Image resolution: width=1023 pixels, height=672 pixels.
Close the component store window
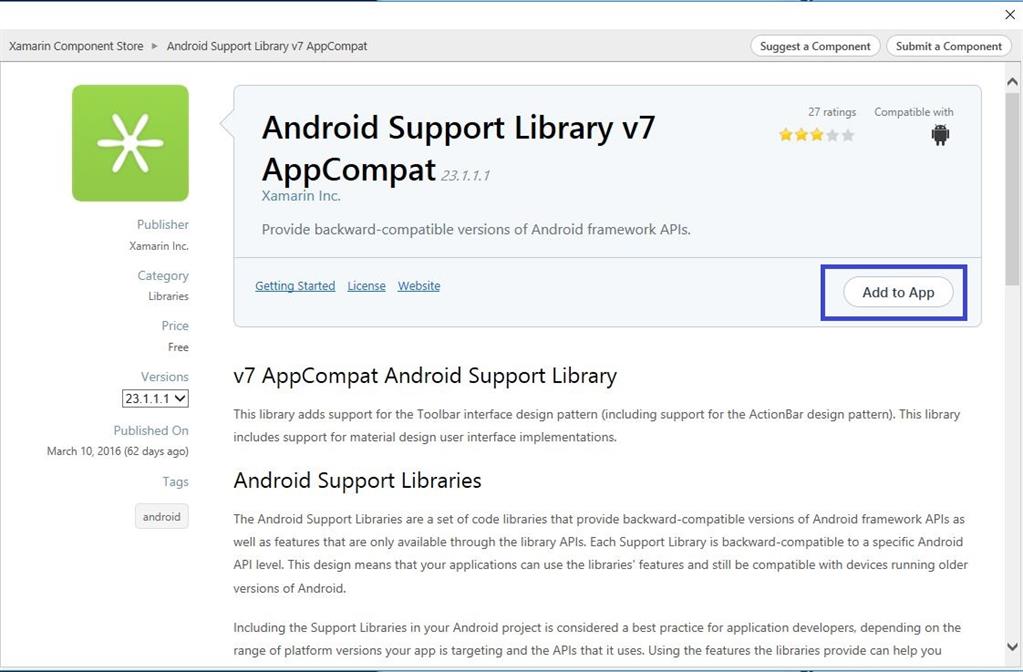(x=1009, y=15)
